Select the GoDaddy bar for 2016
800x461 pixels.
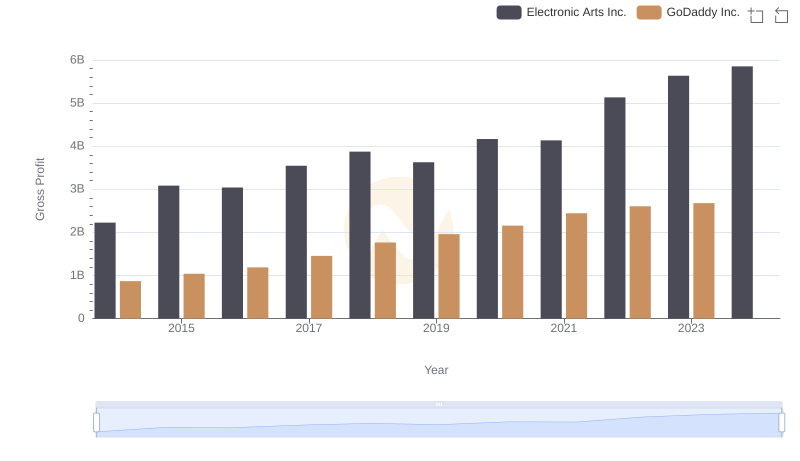tap(258, 293)
